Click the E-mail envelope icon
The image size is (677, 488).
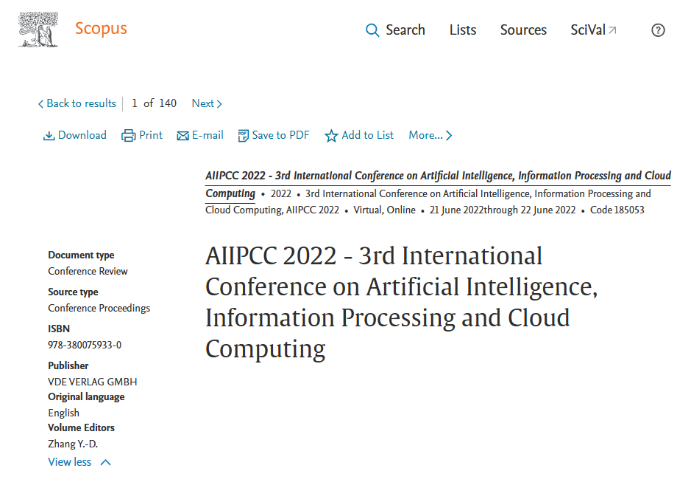pos(183,136)
